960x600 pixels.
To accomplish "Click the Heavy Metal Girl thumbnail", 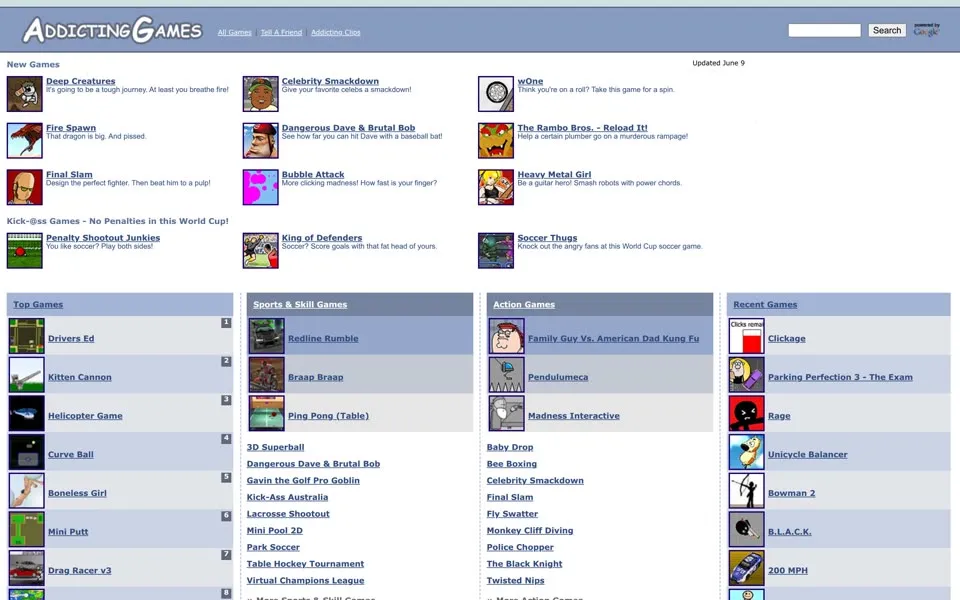I will click(x=496, y=187).
